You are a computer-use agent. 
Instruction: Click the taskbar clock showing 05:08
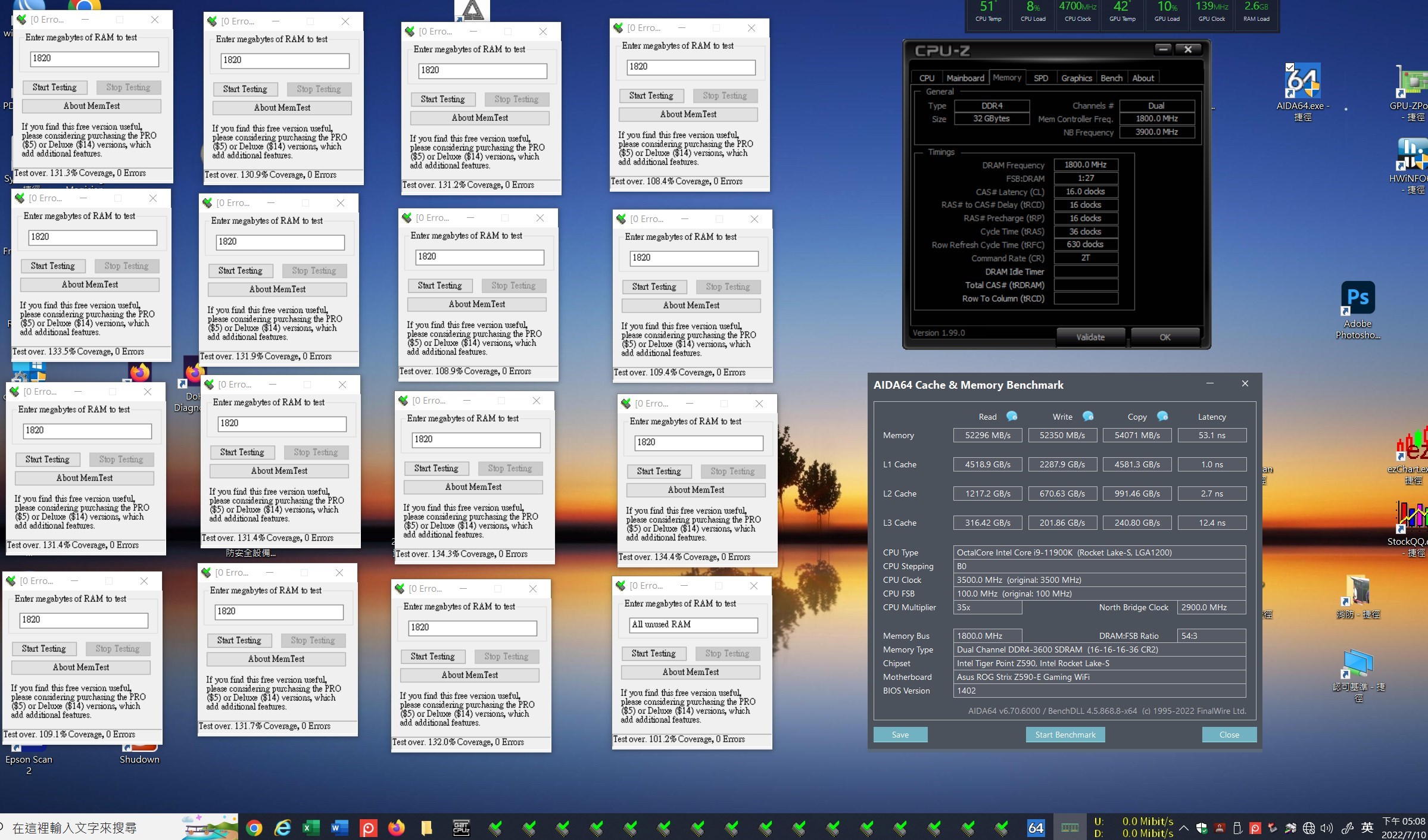coord(1404,827)
